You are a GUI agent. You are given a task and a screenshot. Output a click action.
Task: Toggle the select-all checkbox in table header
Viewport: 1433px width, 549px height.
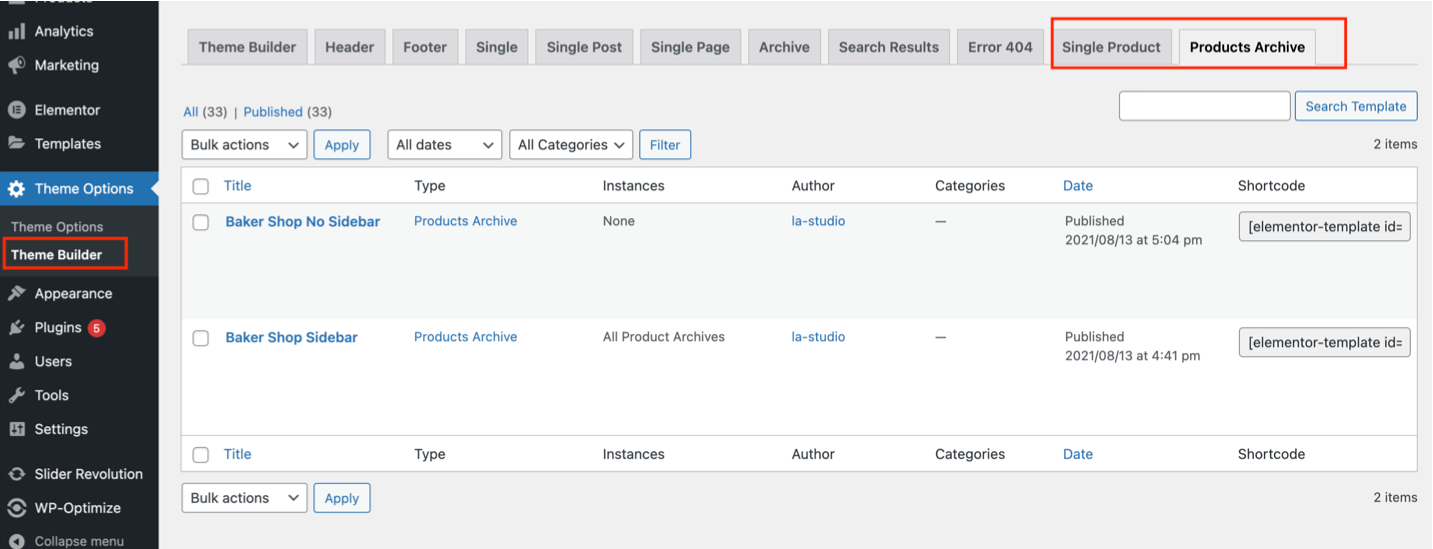(201, 186)
